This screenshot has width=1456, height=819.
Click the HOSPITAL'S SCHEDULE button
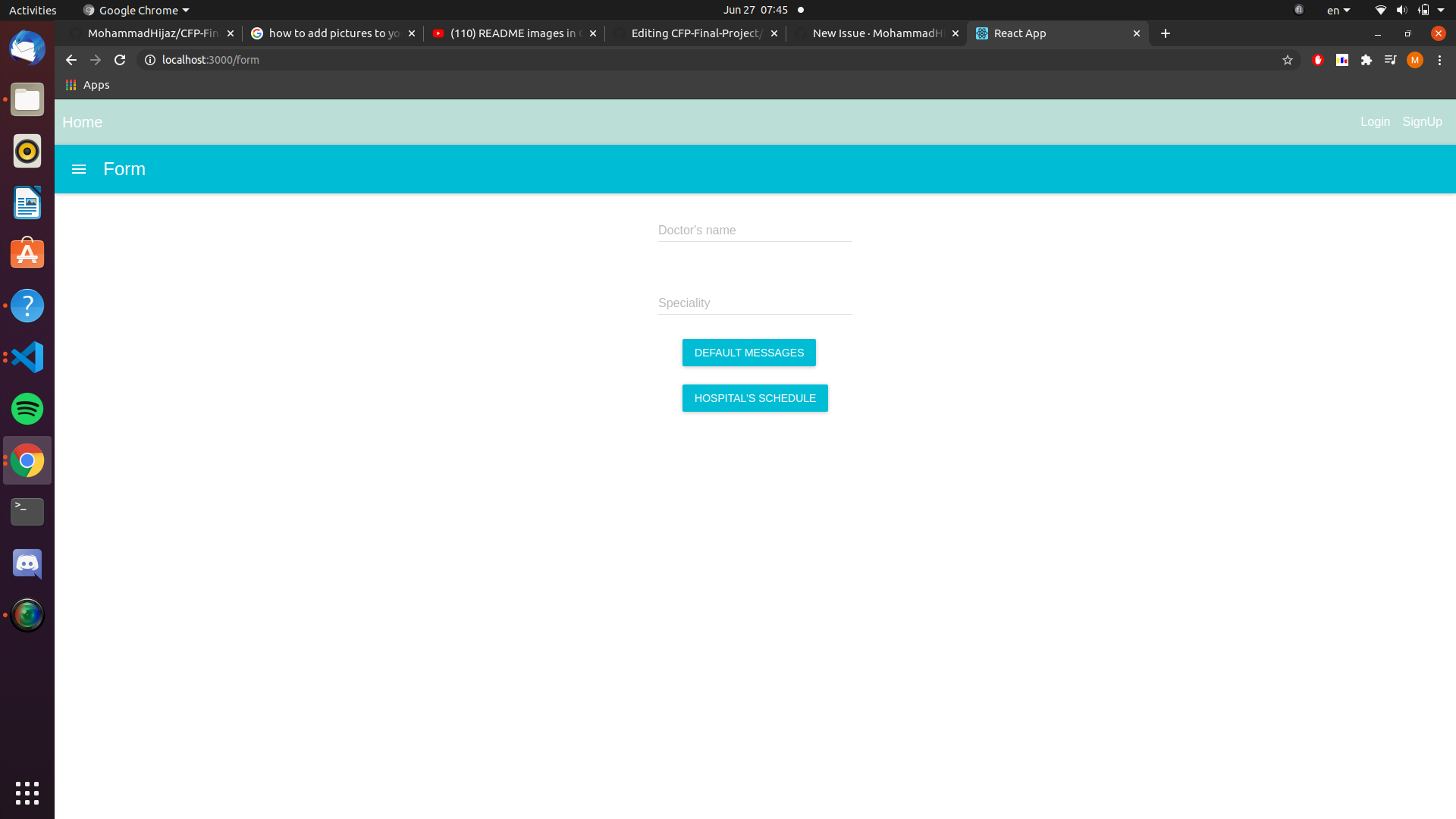pos(755,397)
